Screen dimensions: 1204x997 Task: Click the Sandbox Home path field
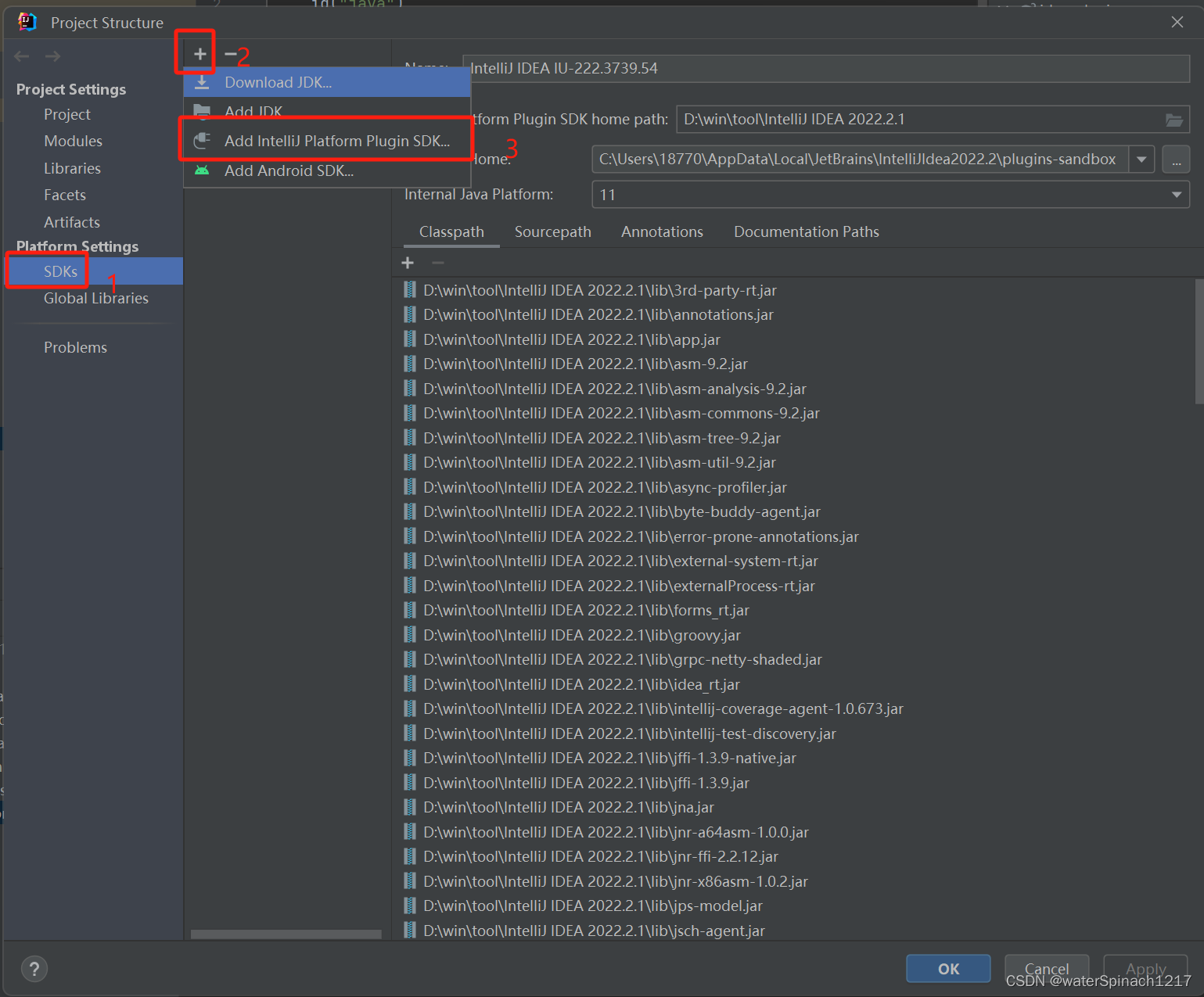[861, 160]
